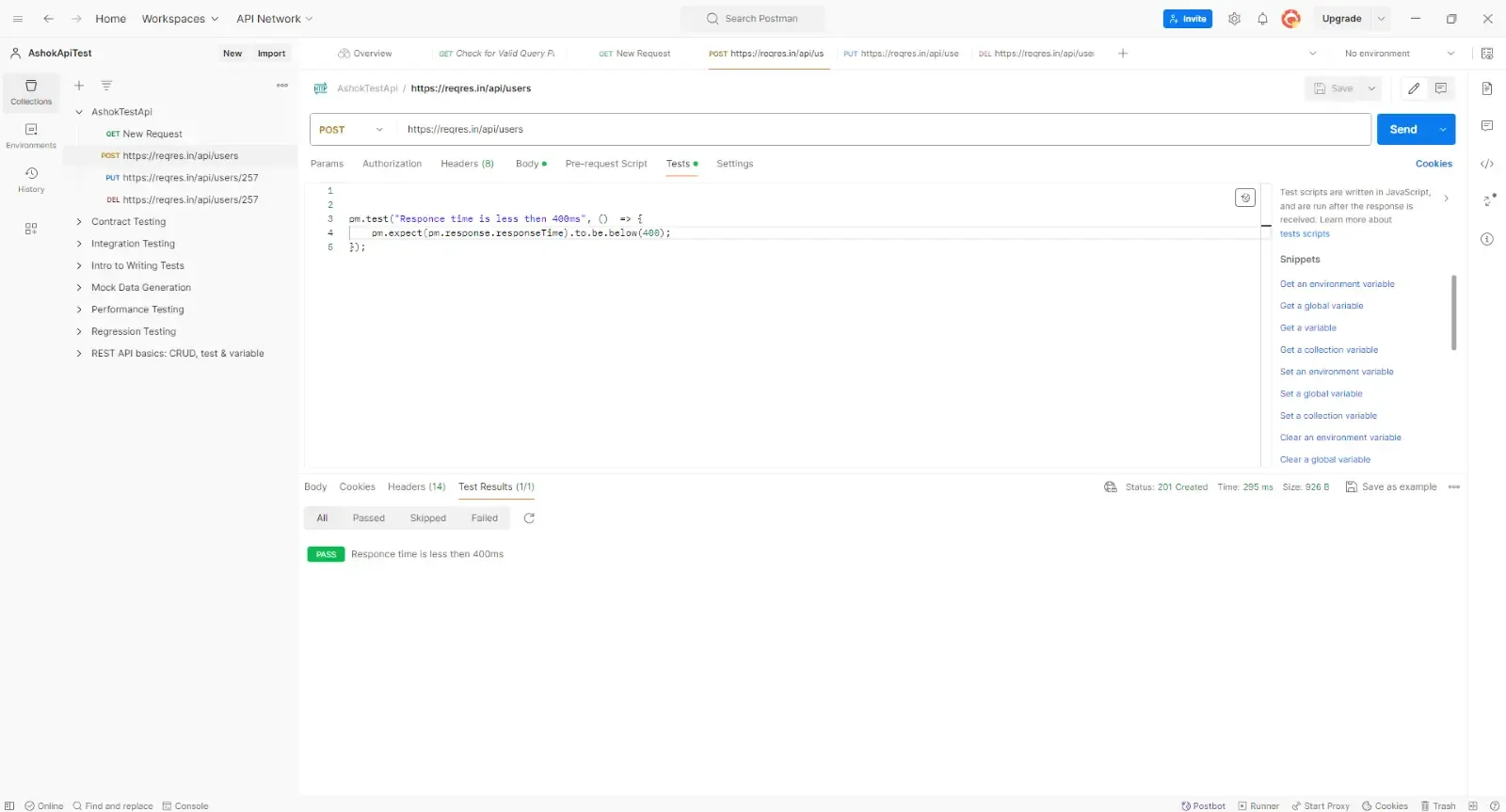
Task: Go forward with the right arrow
Action: coord(77,19)
